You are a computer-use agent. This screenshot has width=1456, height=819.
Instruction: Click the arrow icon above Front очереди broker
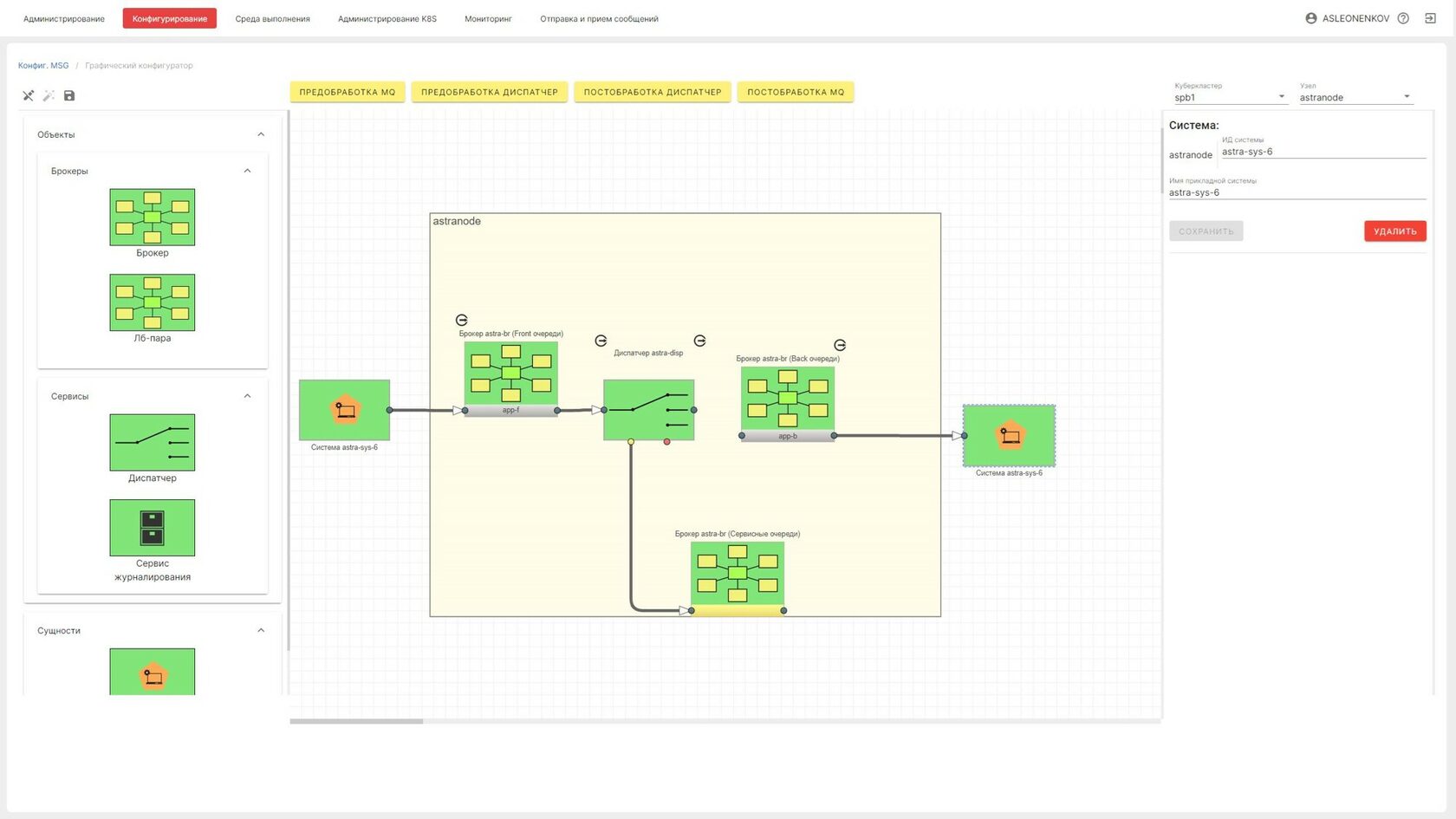coord(462,321)
